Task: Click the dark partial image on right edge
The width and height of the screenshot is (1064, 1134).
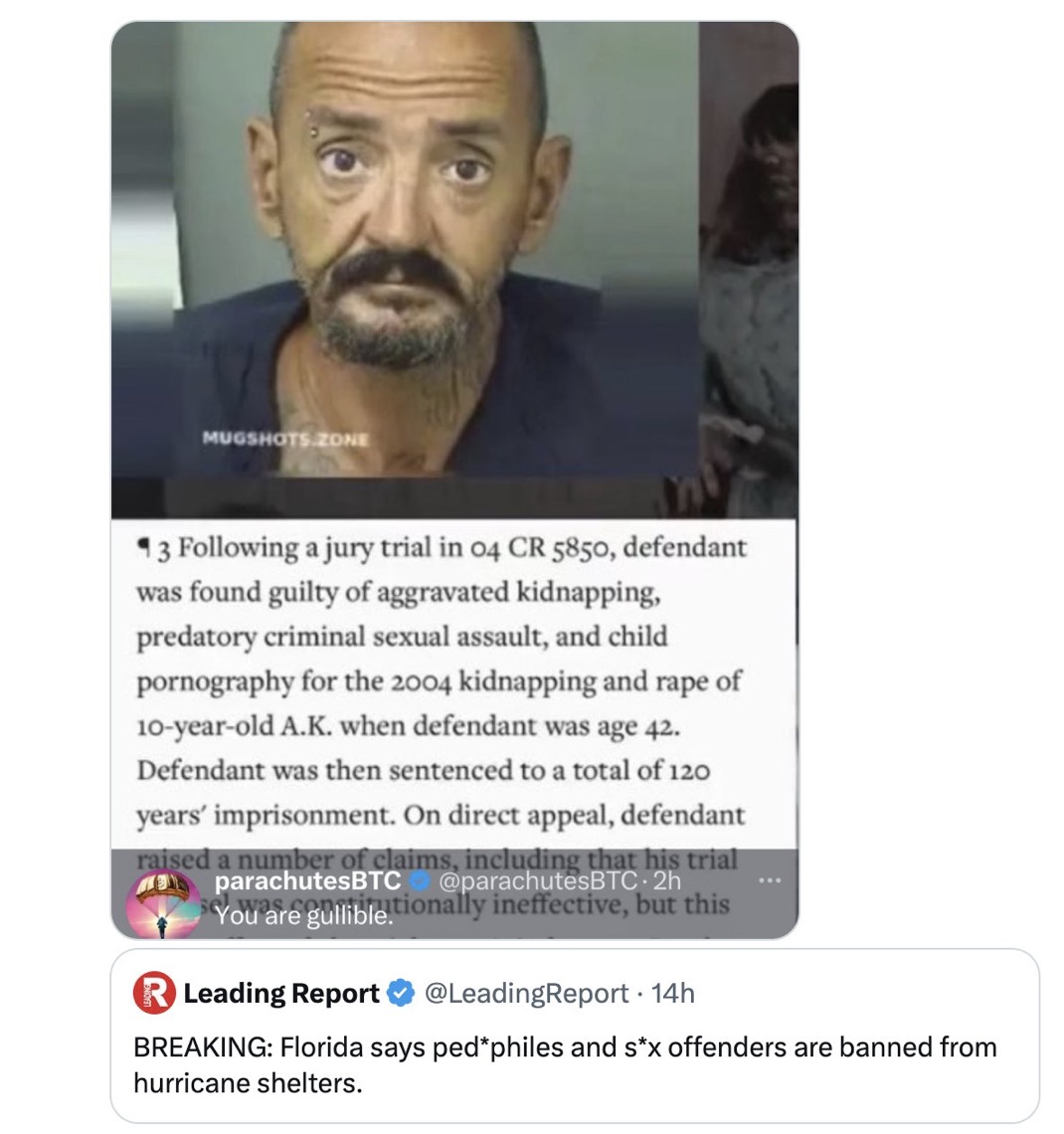Action: (x=749, y=268)
